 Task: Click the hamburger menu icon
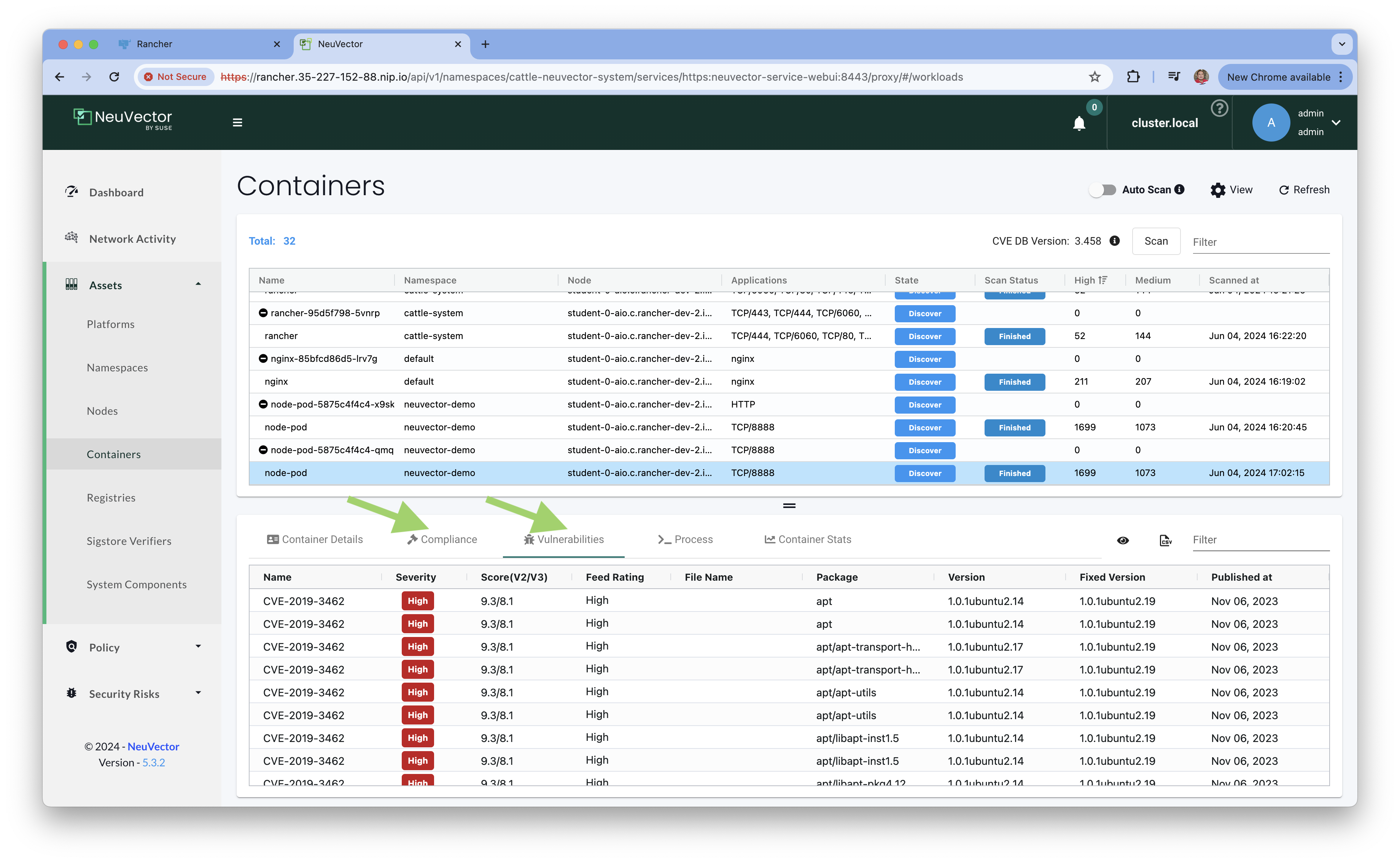[x=237, y=122]
